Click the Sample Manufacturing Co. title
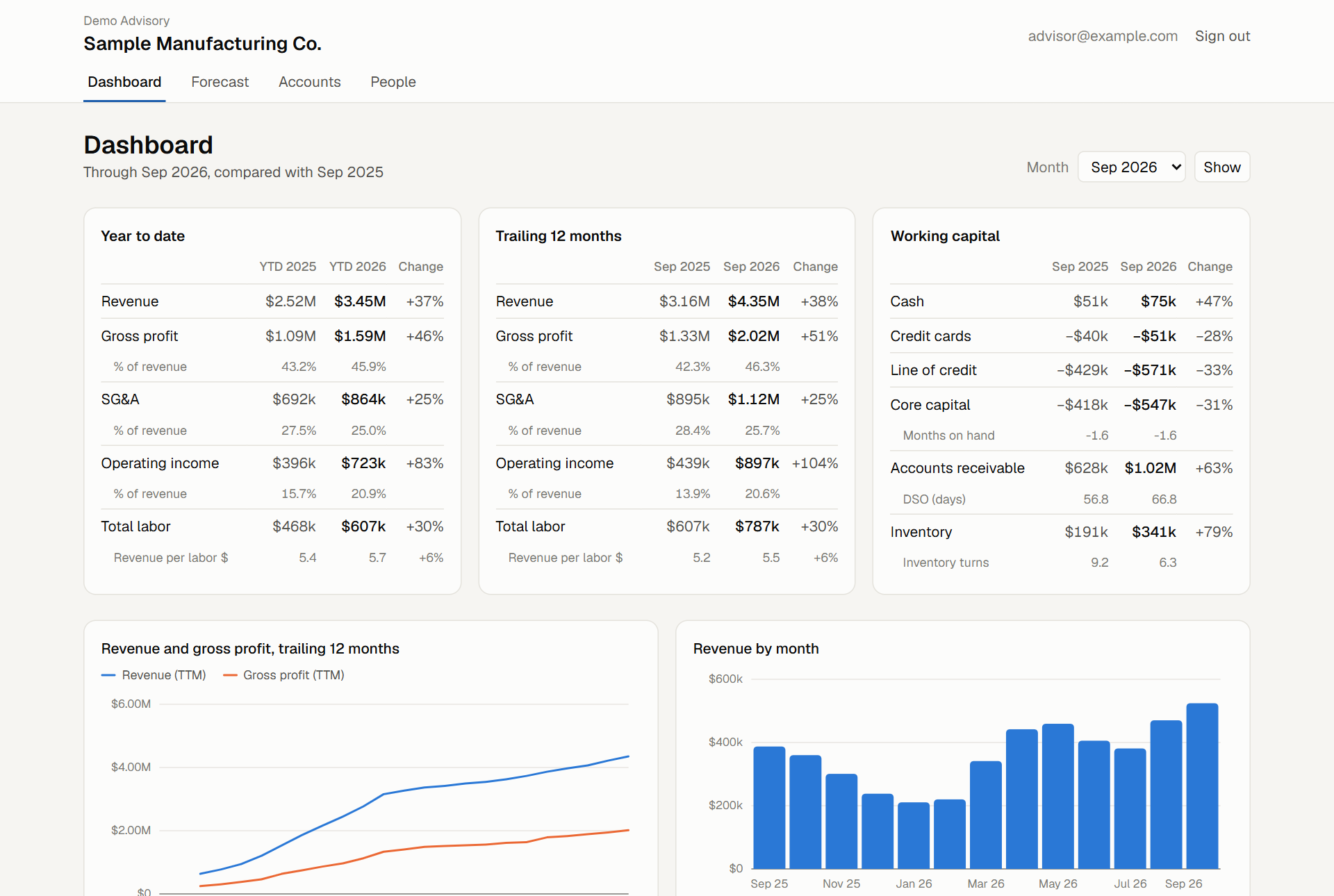This screenshot has height=896, width=1334. click(x=202, y=44)
